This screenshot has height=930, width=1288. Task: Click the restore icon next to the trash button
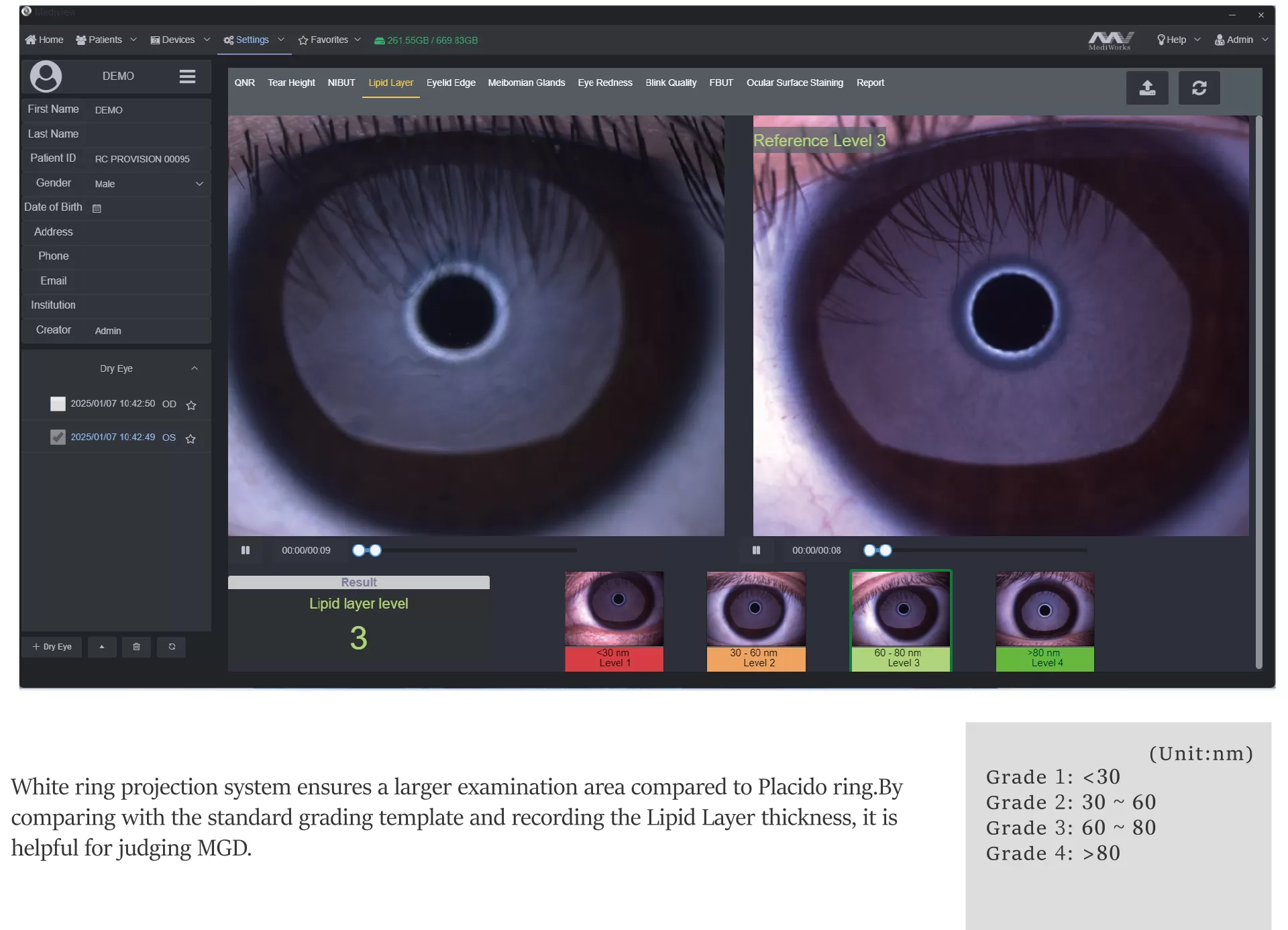(172, 647)
